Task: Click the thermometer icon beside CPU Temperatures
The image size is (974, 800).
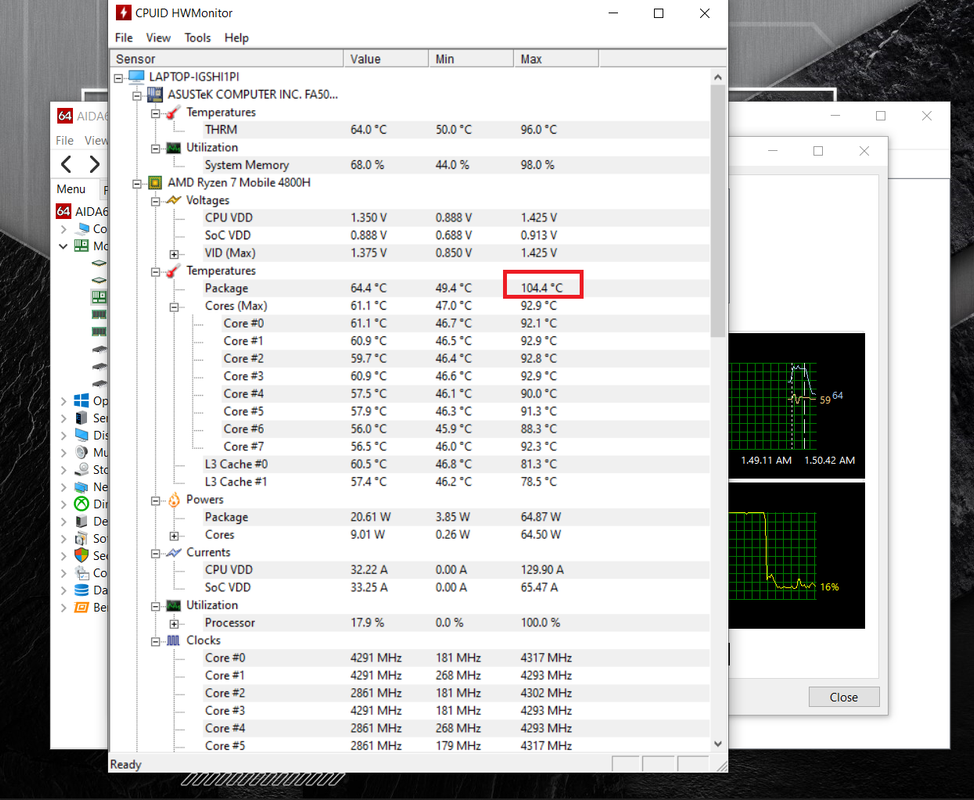Action: tap(173, 271)
